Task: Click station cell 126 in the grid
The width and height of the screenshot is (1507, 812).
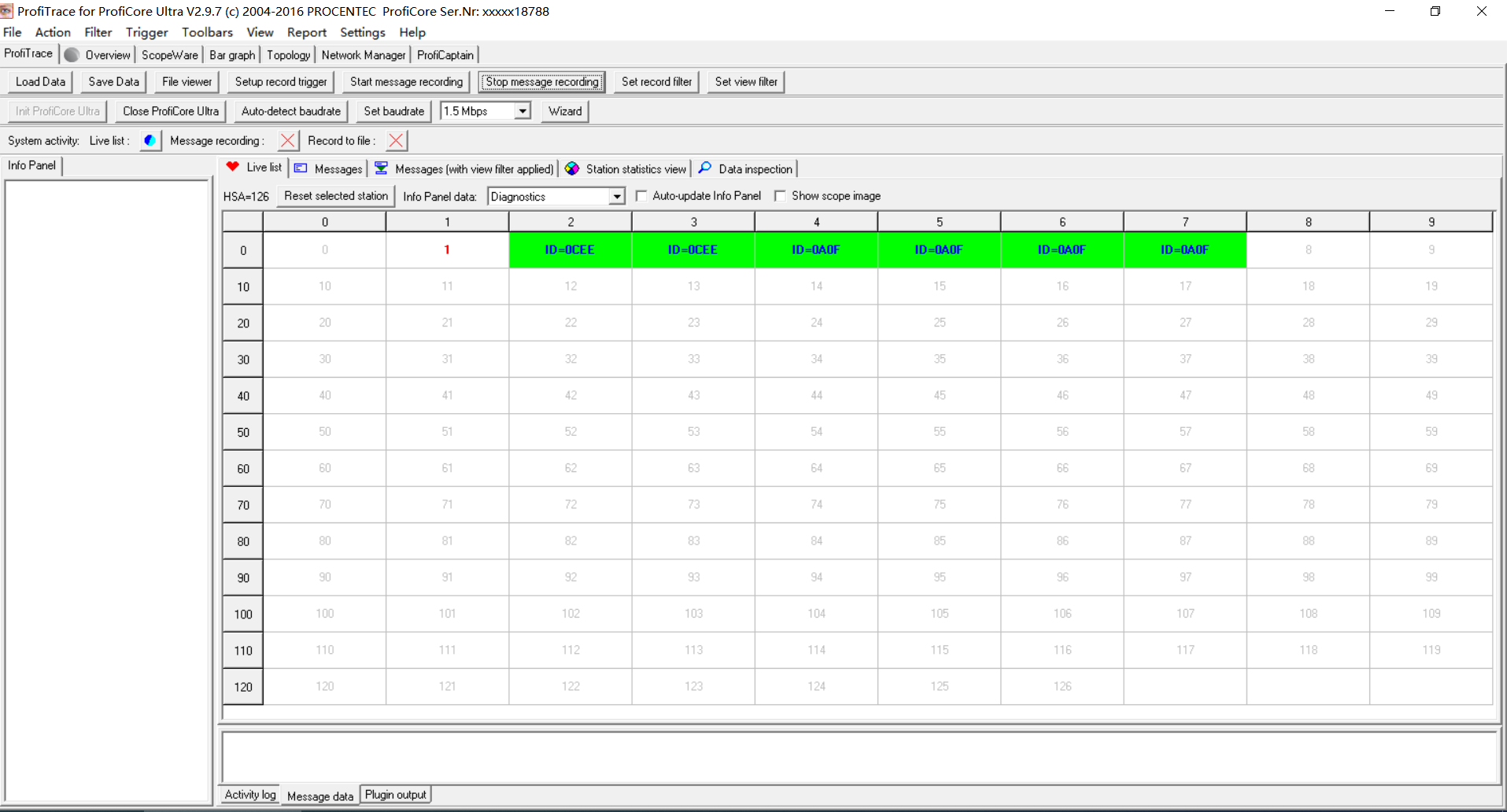Action: pos(1062,686)
